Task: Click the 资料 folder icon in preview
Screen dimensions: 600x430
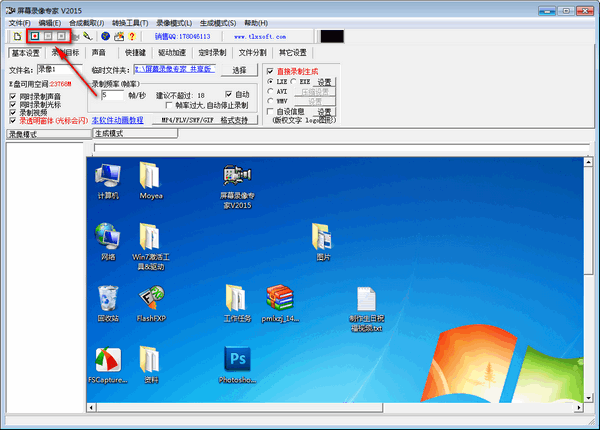Action: click(x=151, y=365)
